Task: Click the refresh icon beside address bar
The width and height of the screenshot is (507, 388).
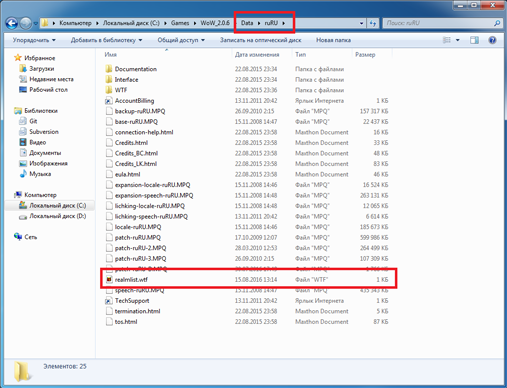Action: click(x=373, y=23)
